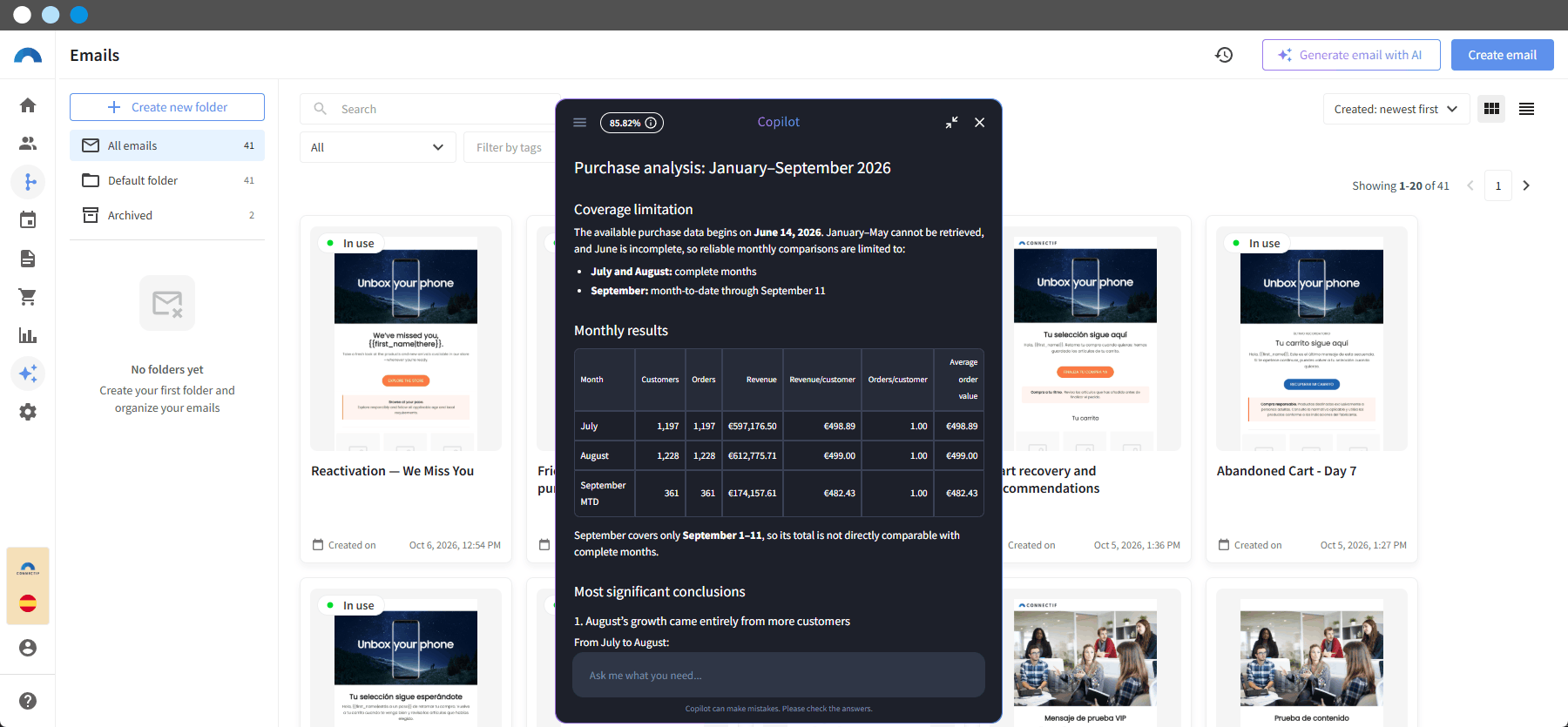This screenshot has width=1568, height=727.
Task: Open the Contacts people icon in sidebar
Action: [x=28, y=144]
